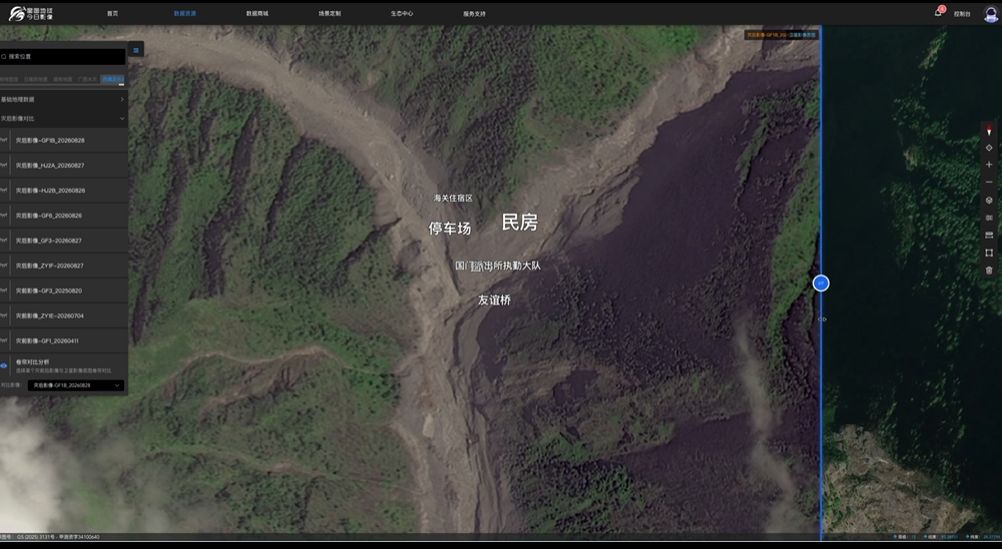Open the comparison image dropdown GF1B_20260828
This screenshot has width=1002, height=549.
(75, 385)
